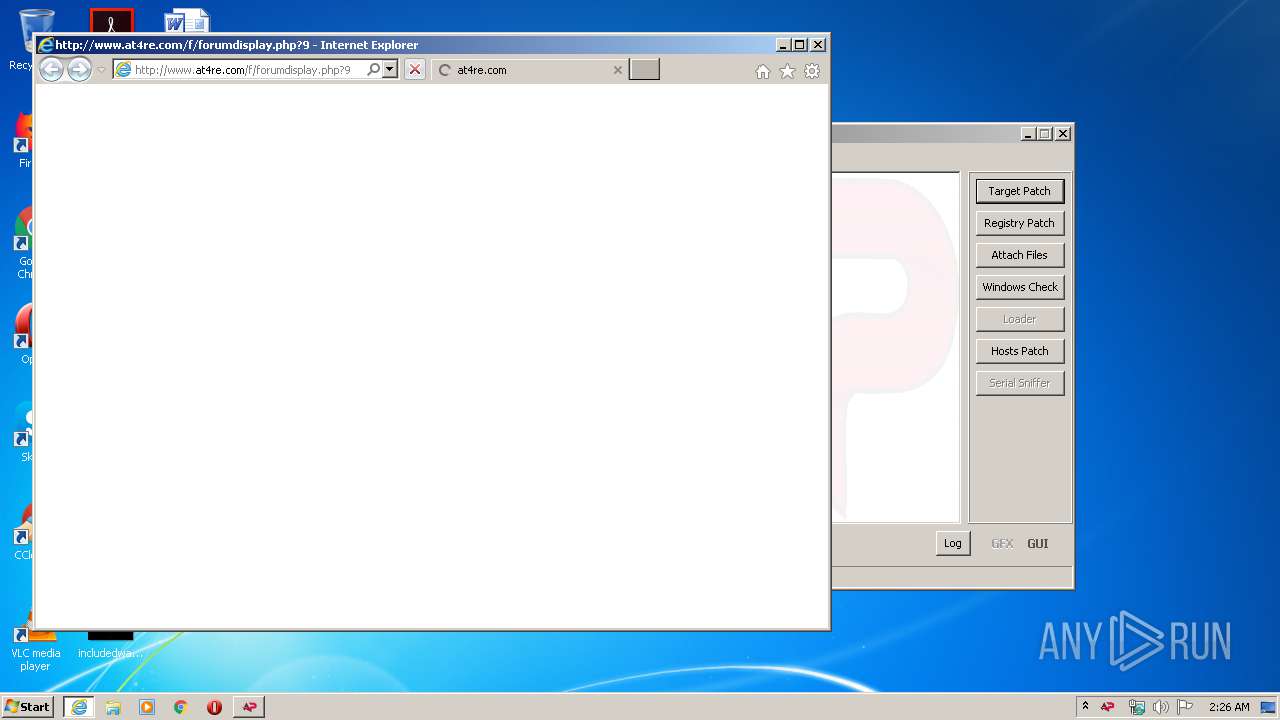
Task: Click the Hosts Patch button
Action: pos(1020,351)
